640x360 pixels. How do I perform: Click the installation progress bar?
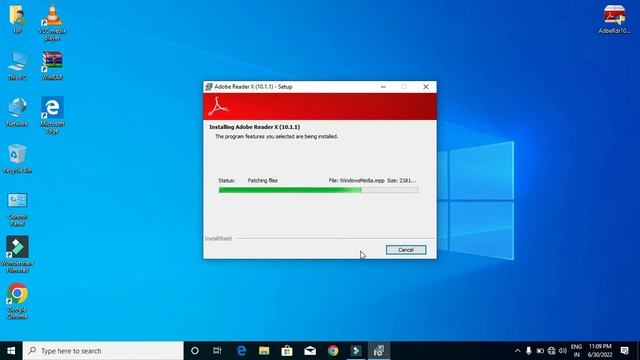(x=318, y=190)
